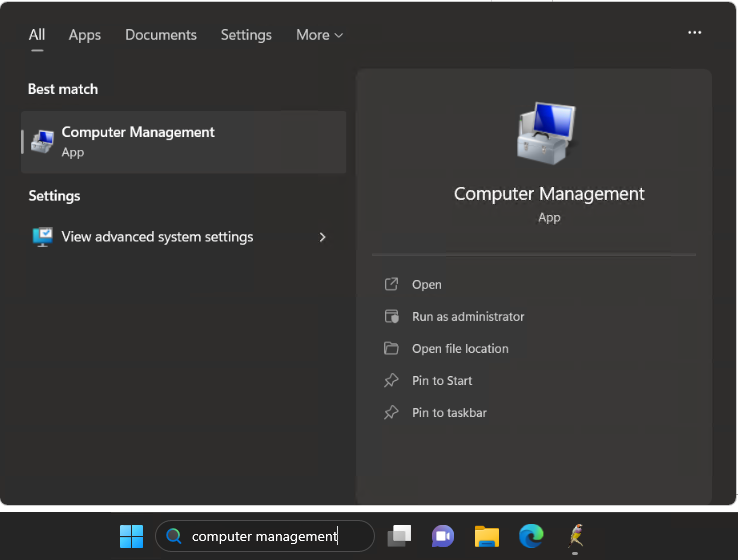Viewport: 738px width, 560px height.
Task: Click the Computer Management title in preview pane
Action: coord(549,194)
